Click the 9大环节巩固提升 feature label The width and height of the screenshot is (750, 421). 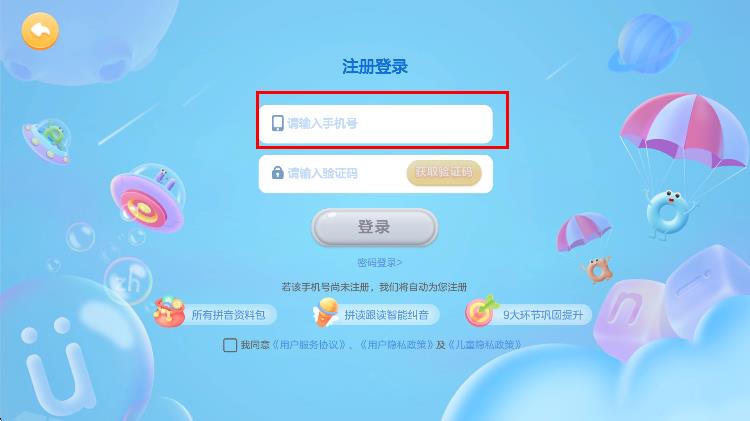click(x=543, y=315)
